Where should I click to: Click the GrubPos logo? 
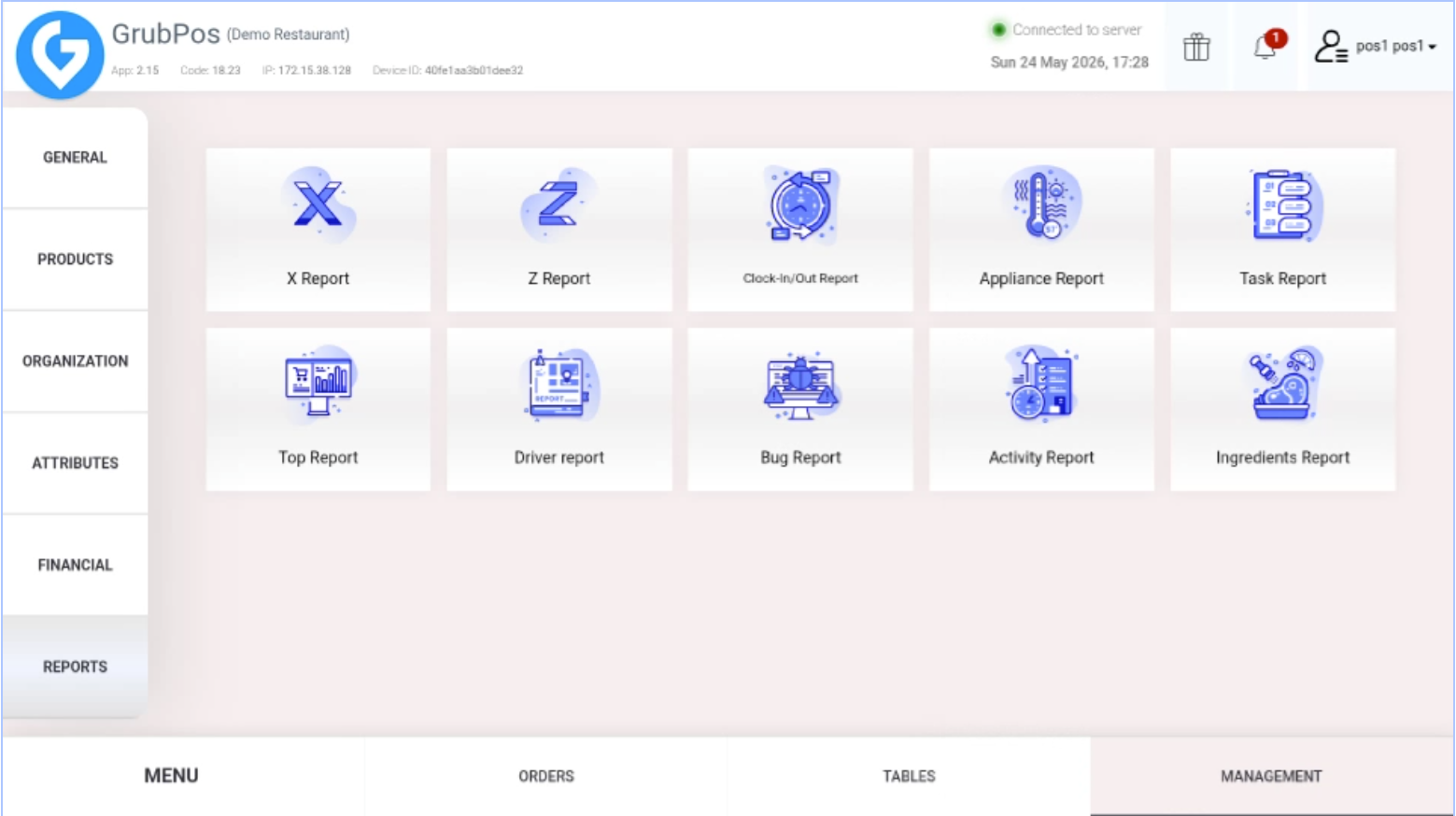pos(60,54)
